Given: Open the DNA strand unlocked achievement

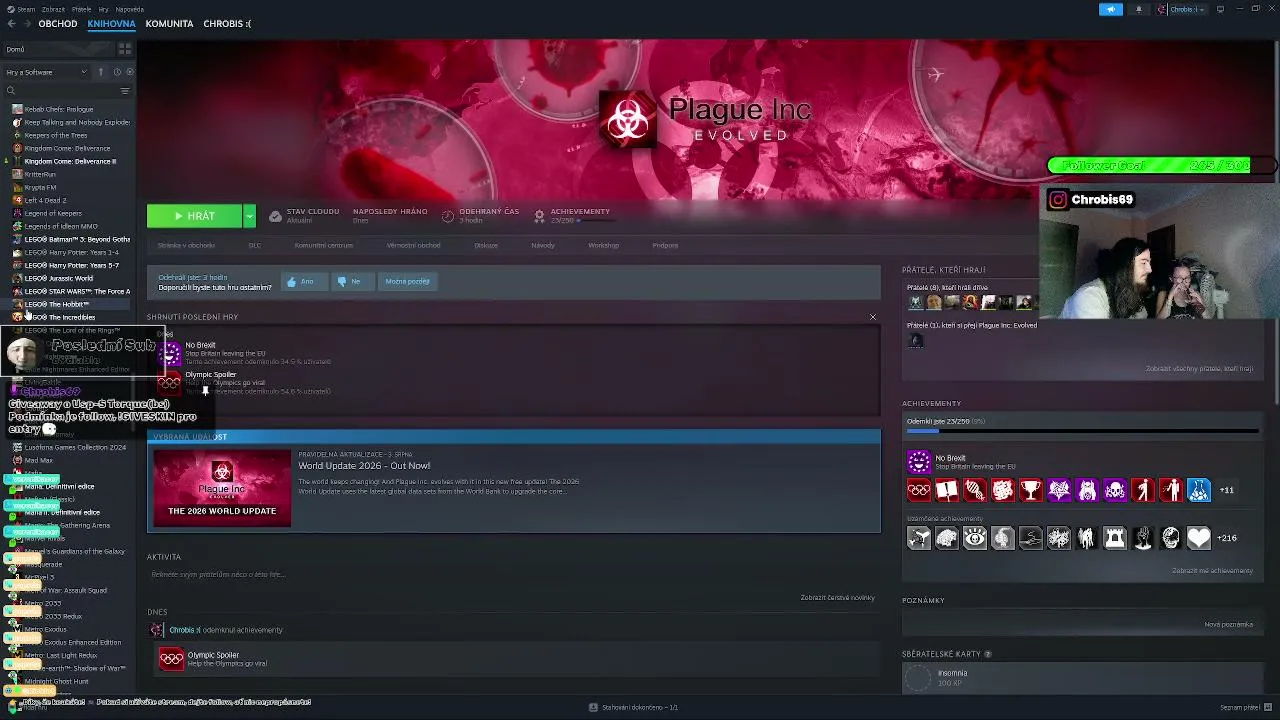Looking at the screenshot, I should [975, 490].
